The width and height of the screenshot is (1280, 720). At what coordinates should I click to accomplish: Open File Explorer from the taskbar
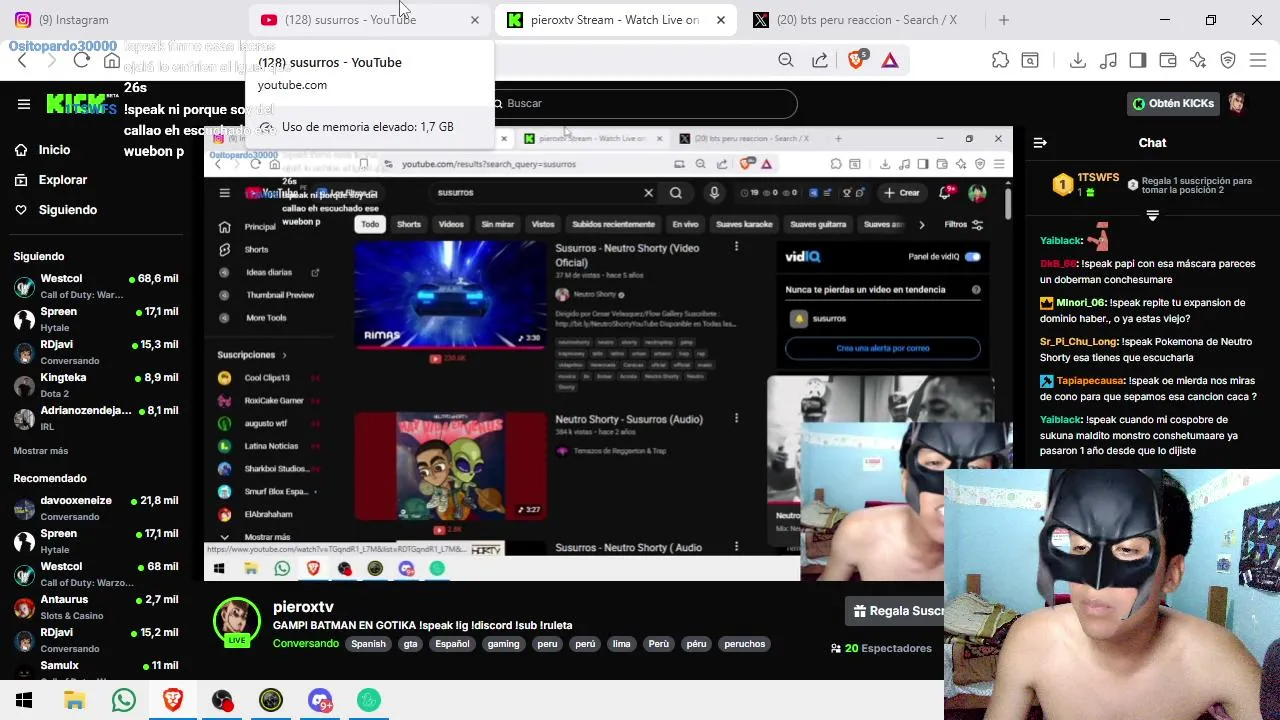pos(74,700)
